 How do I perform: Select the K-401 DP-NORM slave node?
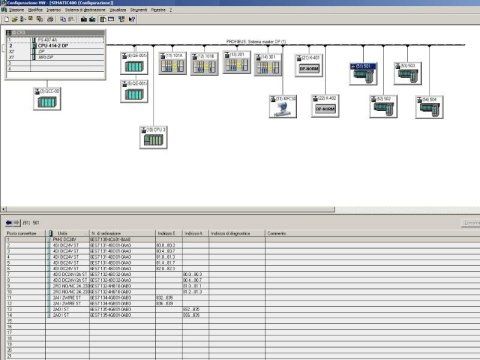(x=309, y=65)
